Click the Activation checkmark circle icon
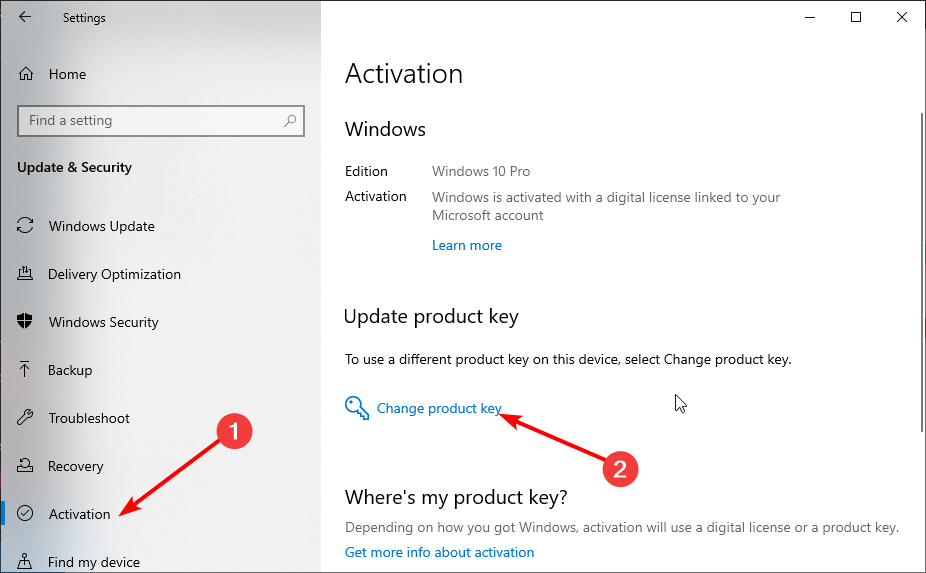 (x=25, y=513)
